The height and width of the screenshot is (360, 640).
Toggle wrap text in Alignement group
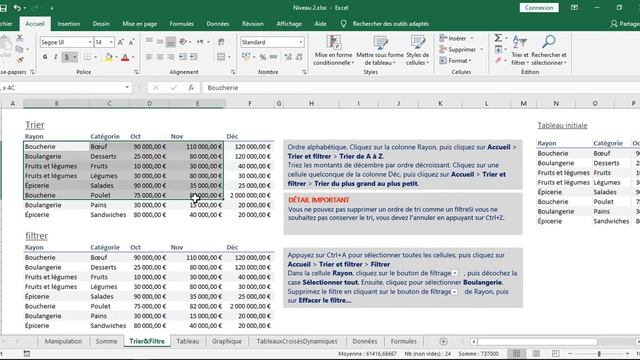point(221,42)
